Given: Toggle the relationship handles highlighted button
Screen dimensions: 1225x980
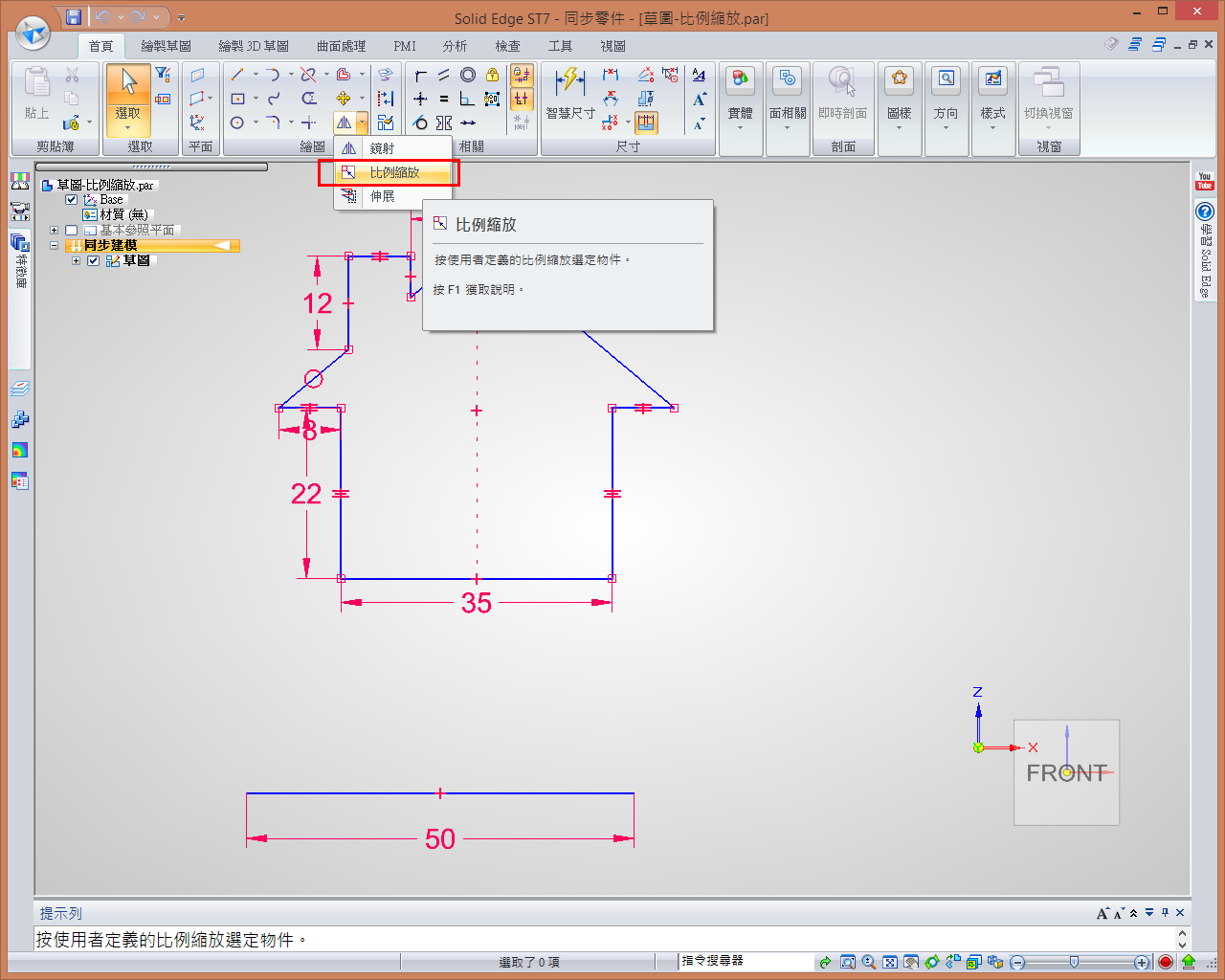Looking at the screenshot, I should tap(522, 99).
